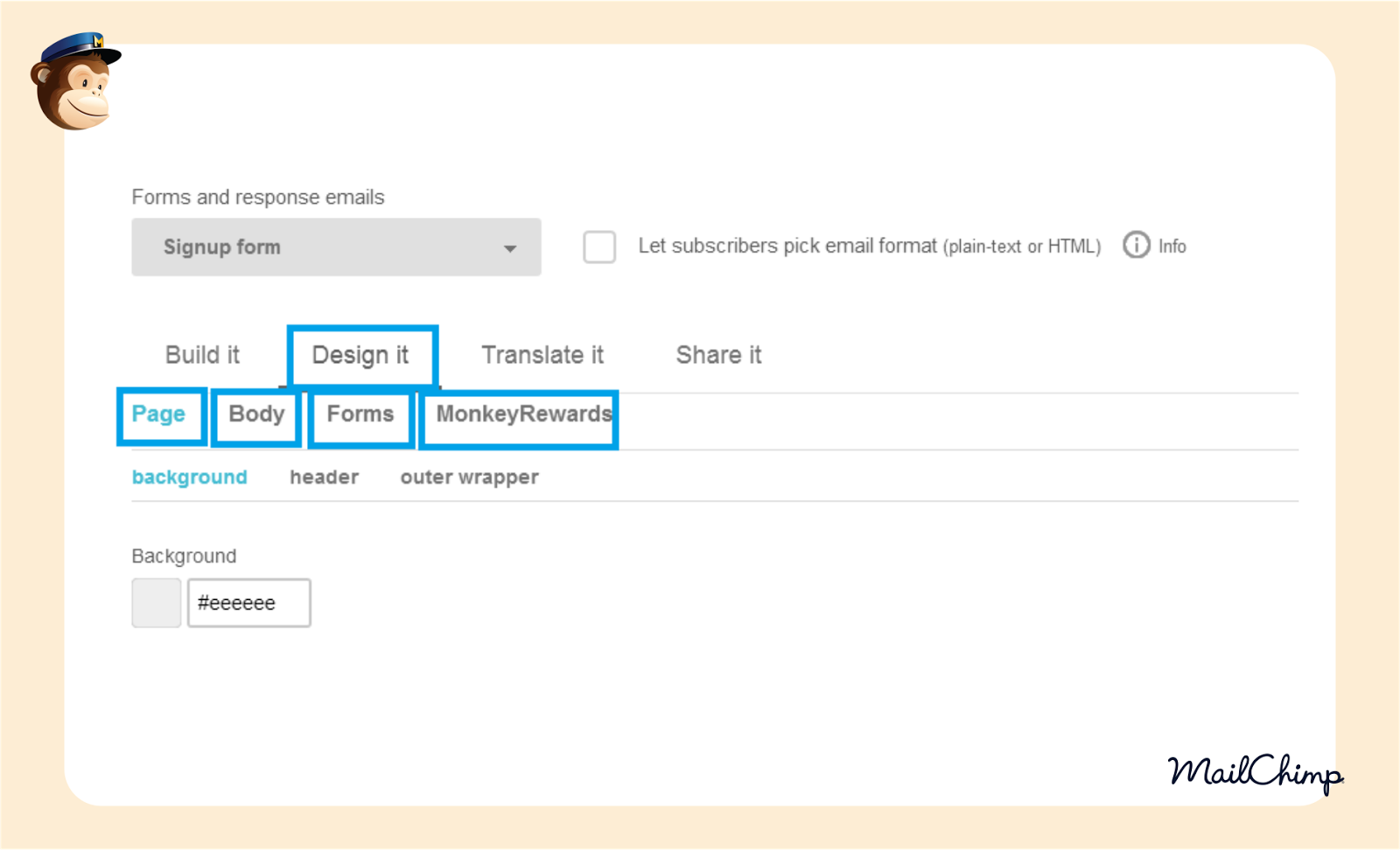Click the Forms and response emails label

click(x=258, y=198)
